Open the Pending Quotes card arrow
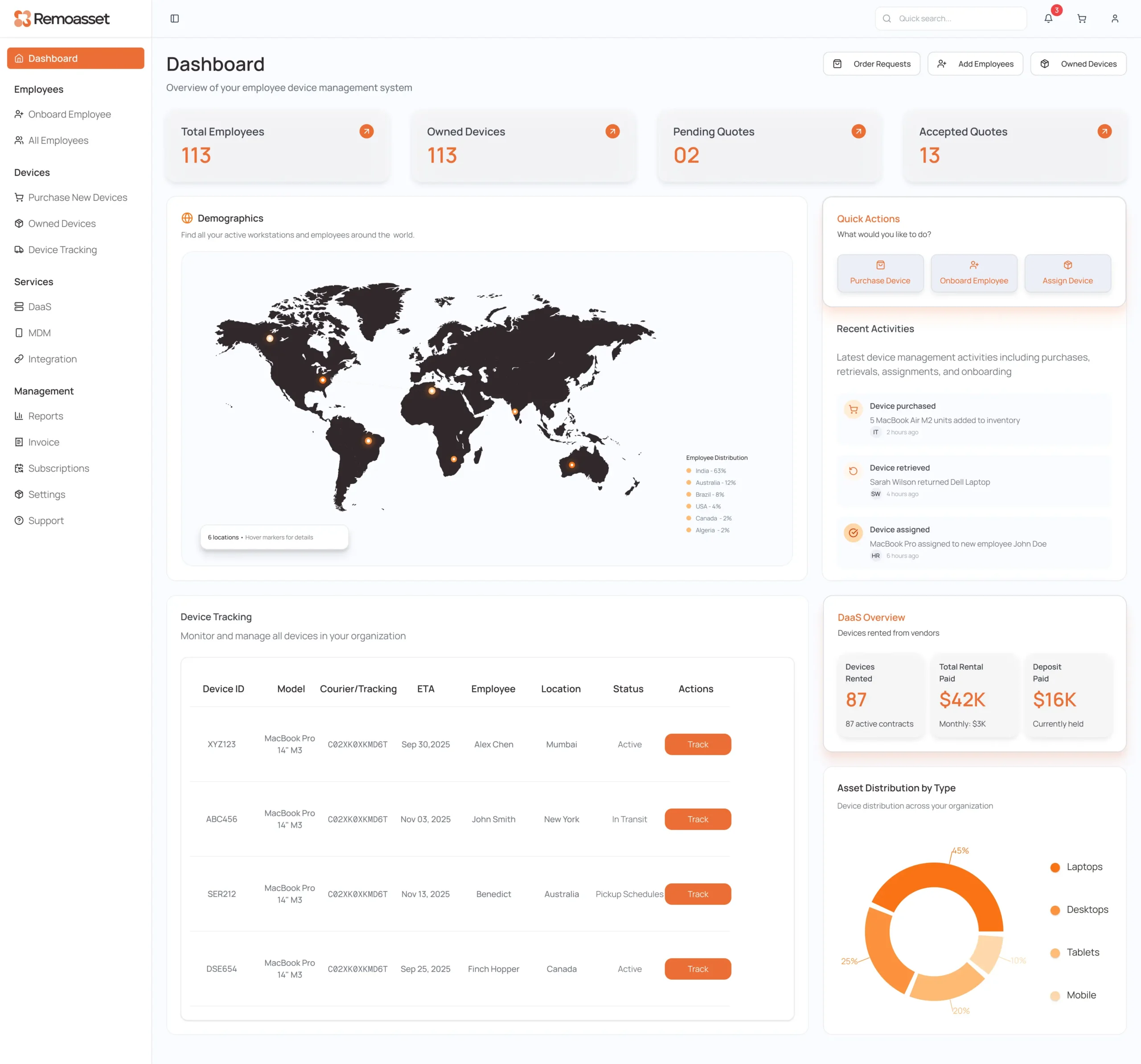 coord(858,131)
